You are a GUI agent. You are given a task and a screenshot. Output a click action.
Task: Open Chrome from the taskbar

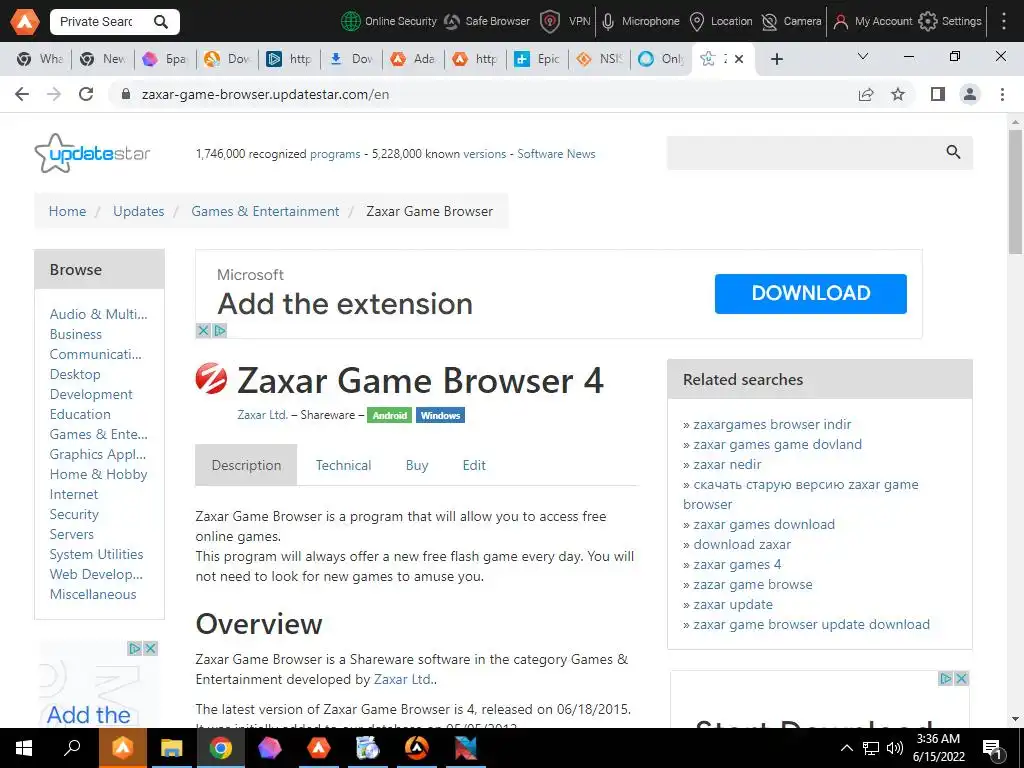(220, 748)
